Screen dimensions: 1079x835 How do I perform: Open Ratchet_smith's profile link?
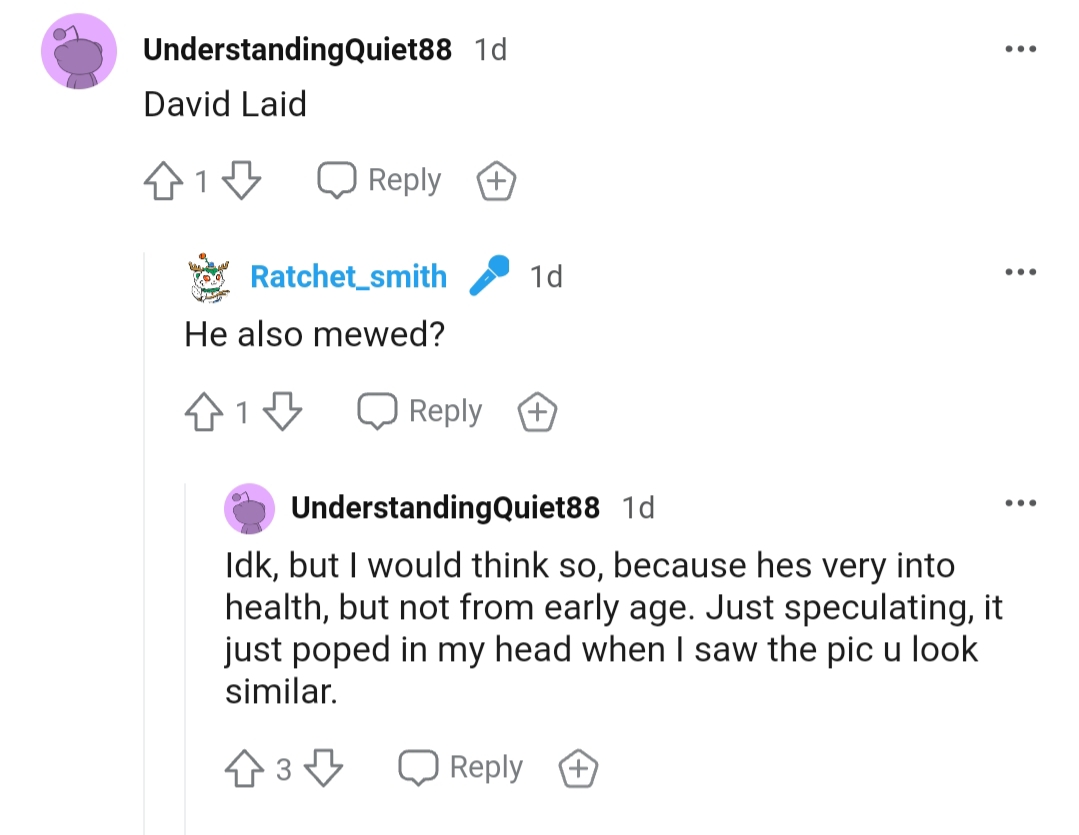click(x=348, y=276)
